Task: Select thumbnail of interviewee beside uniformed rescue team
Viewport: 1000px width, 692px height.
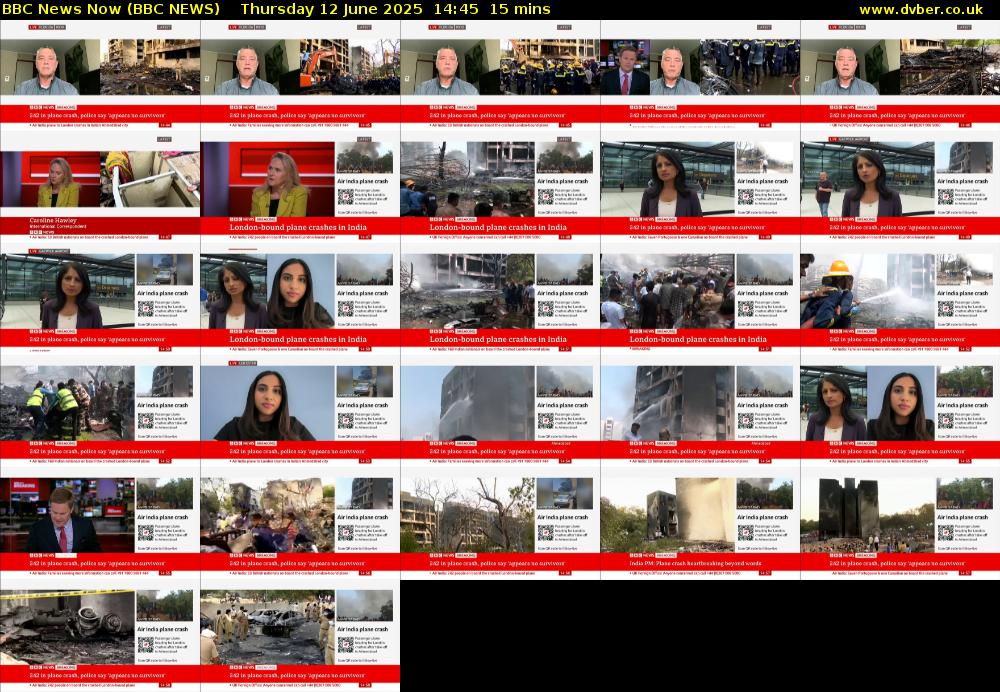Action: (500, 75)
